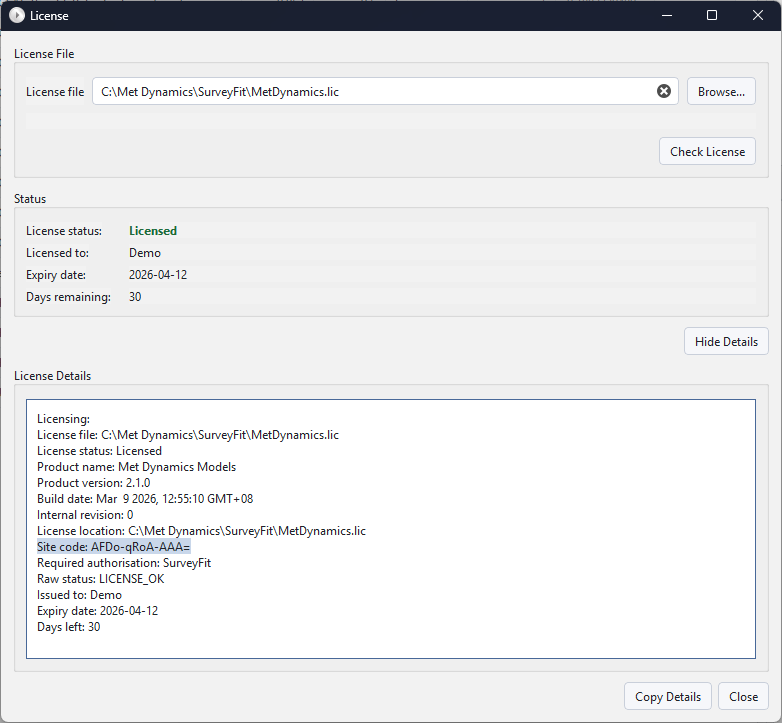Minimize the License window
Image resolution: width=782 pixels, height=723 pixels.
666,16
